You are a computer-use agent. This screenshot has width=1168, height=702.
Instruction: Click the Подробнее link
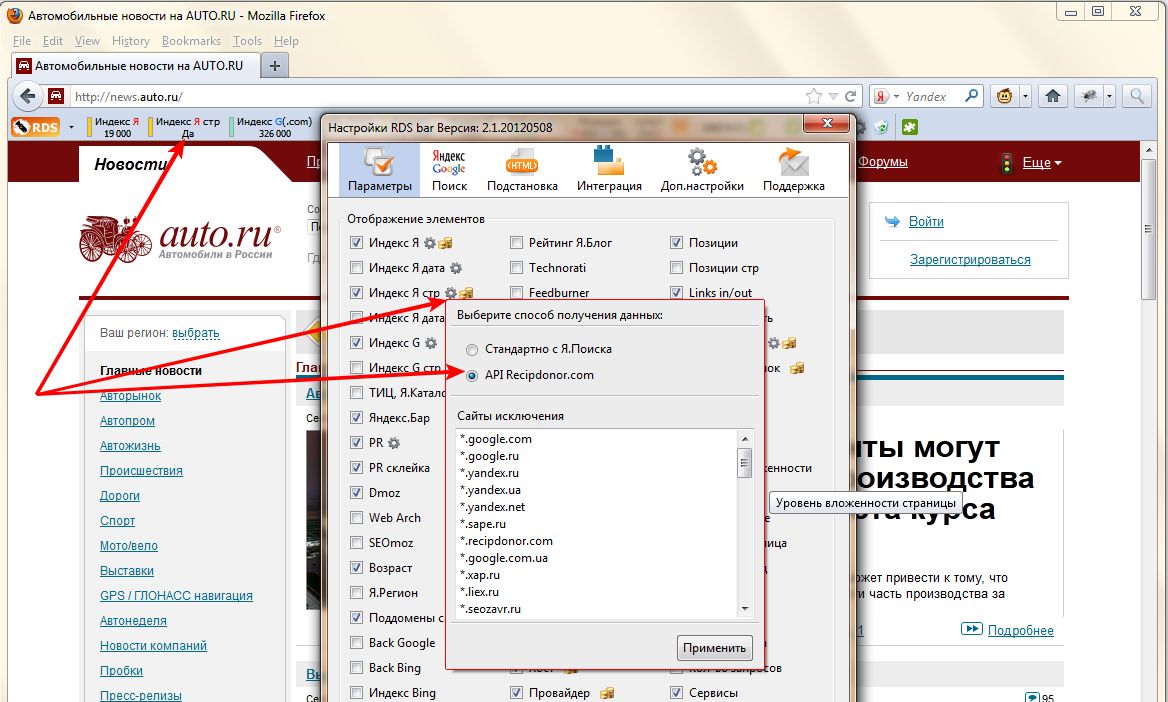1021,630
